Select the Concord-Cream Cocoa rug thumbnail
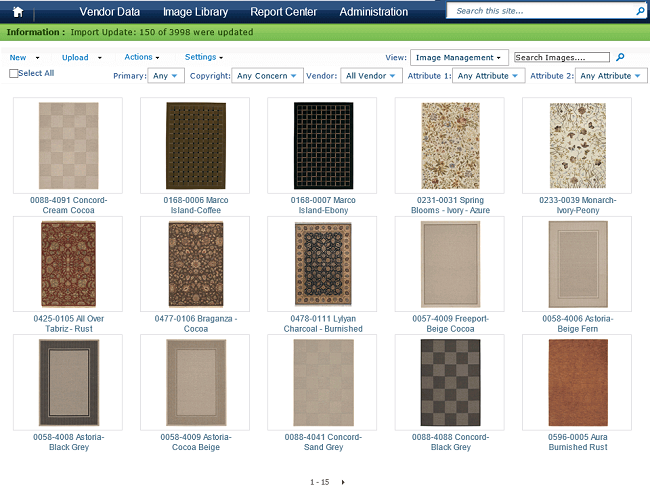Viewport: 650px width, 488px height. tap(68, 146)
